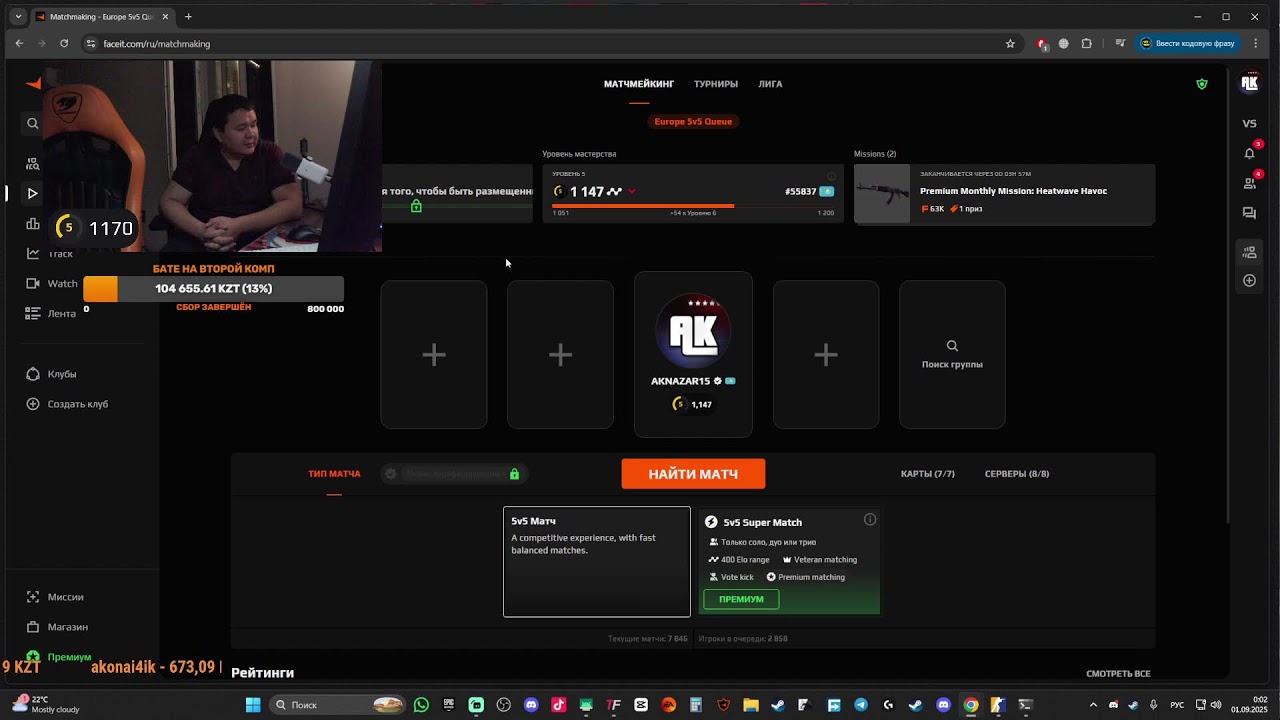
Task: Click Ввести кодовую фразу button
Action: 1188,44
